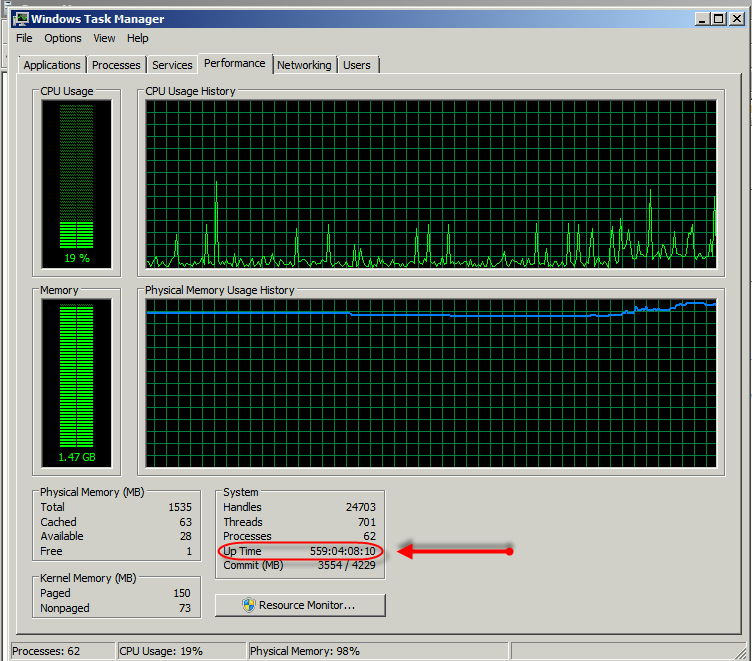Click the Kernel Memory Paged value 150
The image size is (752, 661).
pos(182,593)
